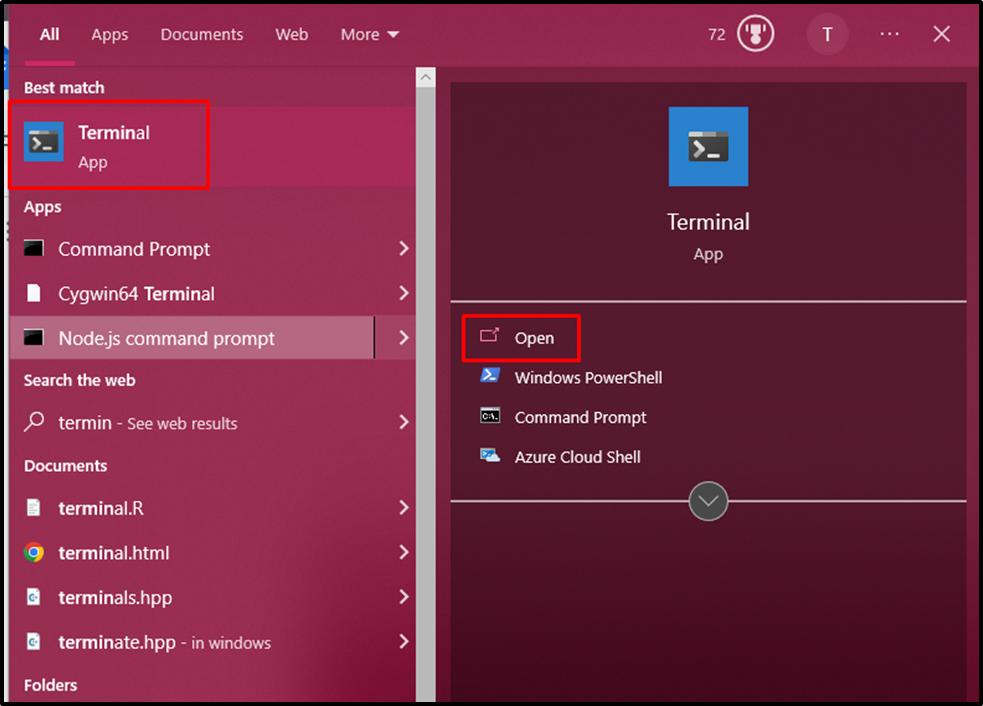This screenshot has width=983, height=706.
Task: Click the results list scrollbar up arrow
Action: click(x=426, y=78)
